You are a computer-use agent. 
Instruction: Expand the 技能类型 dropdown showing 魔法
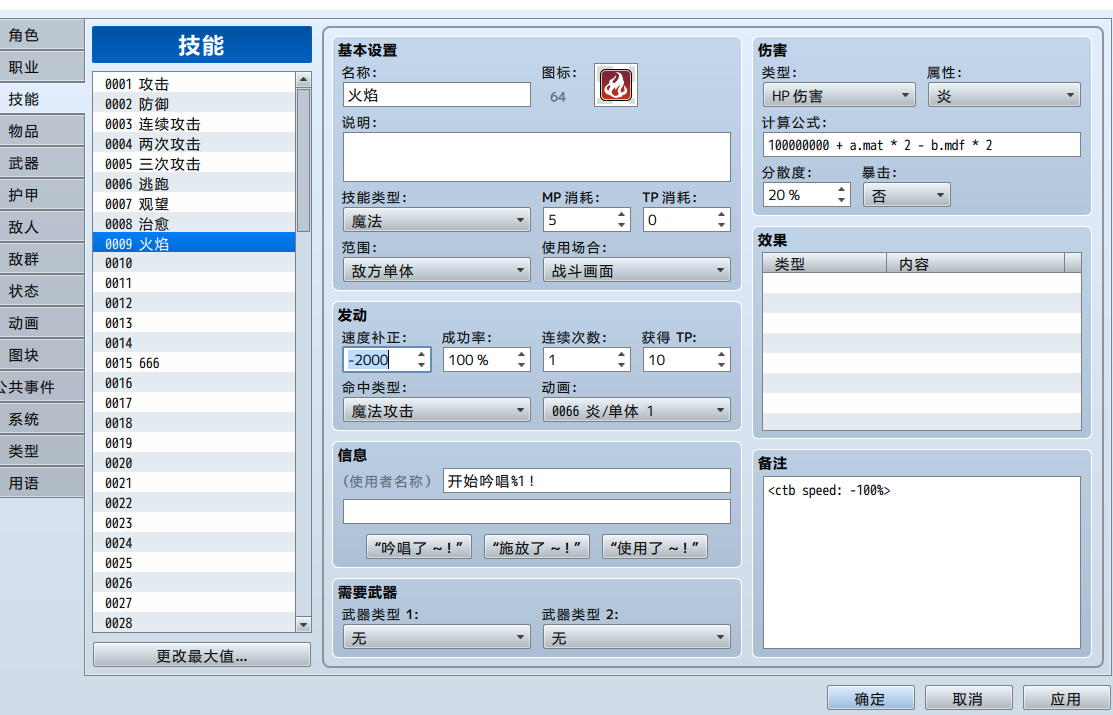437,221
